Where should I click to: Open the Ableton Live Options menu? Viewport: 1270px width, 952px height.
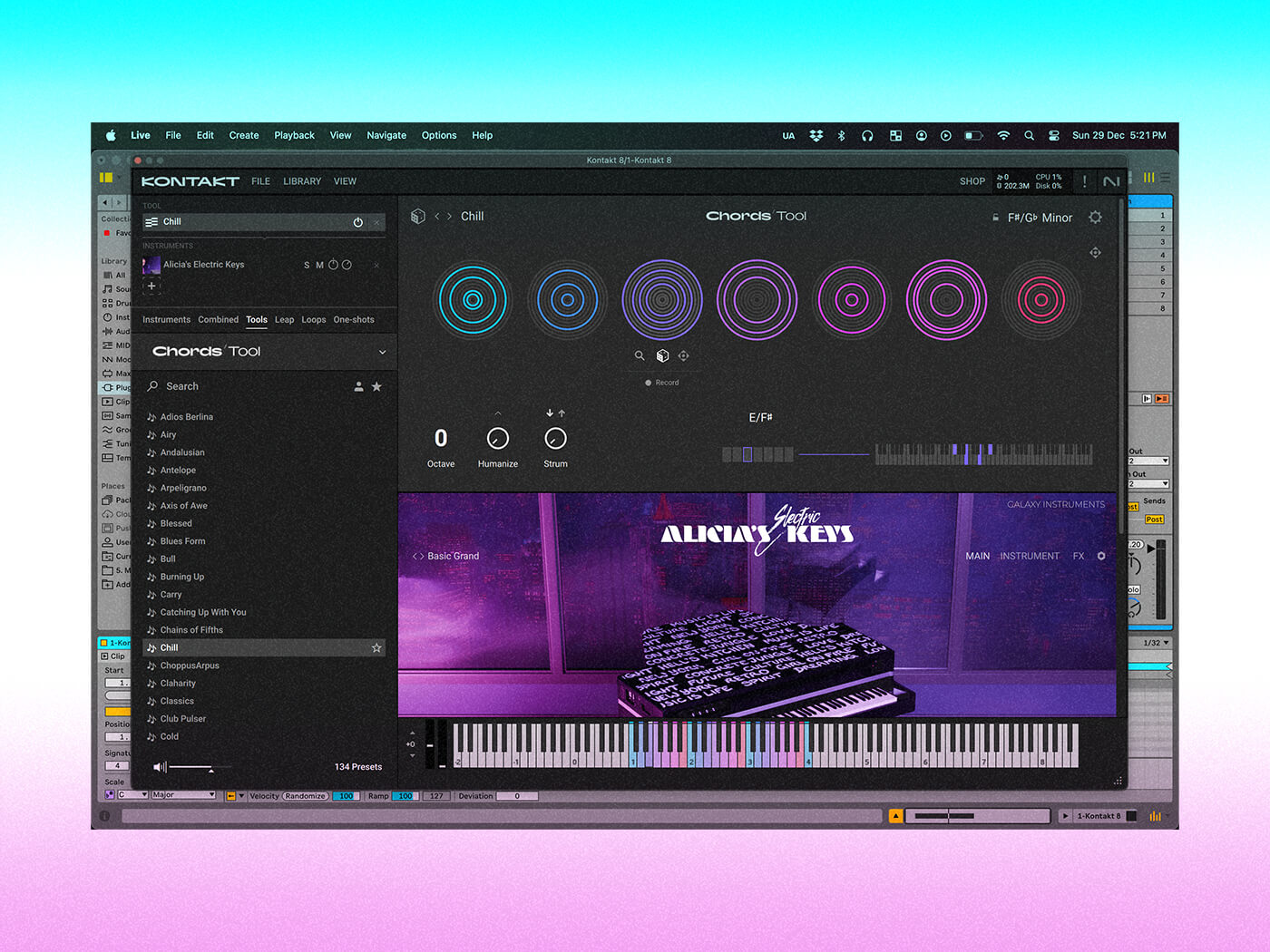439,135
